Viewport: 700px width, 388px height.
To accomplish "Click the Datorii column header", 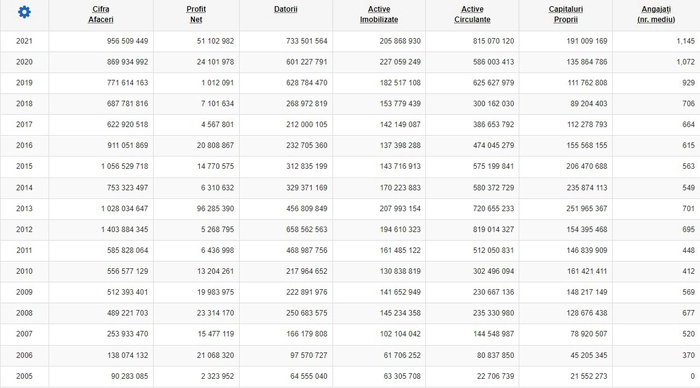I will (286, 9).
